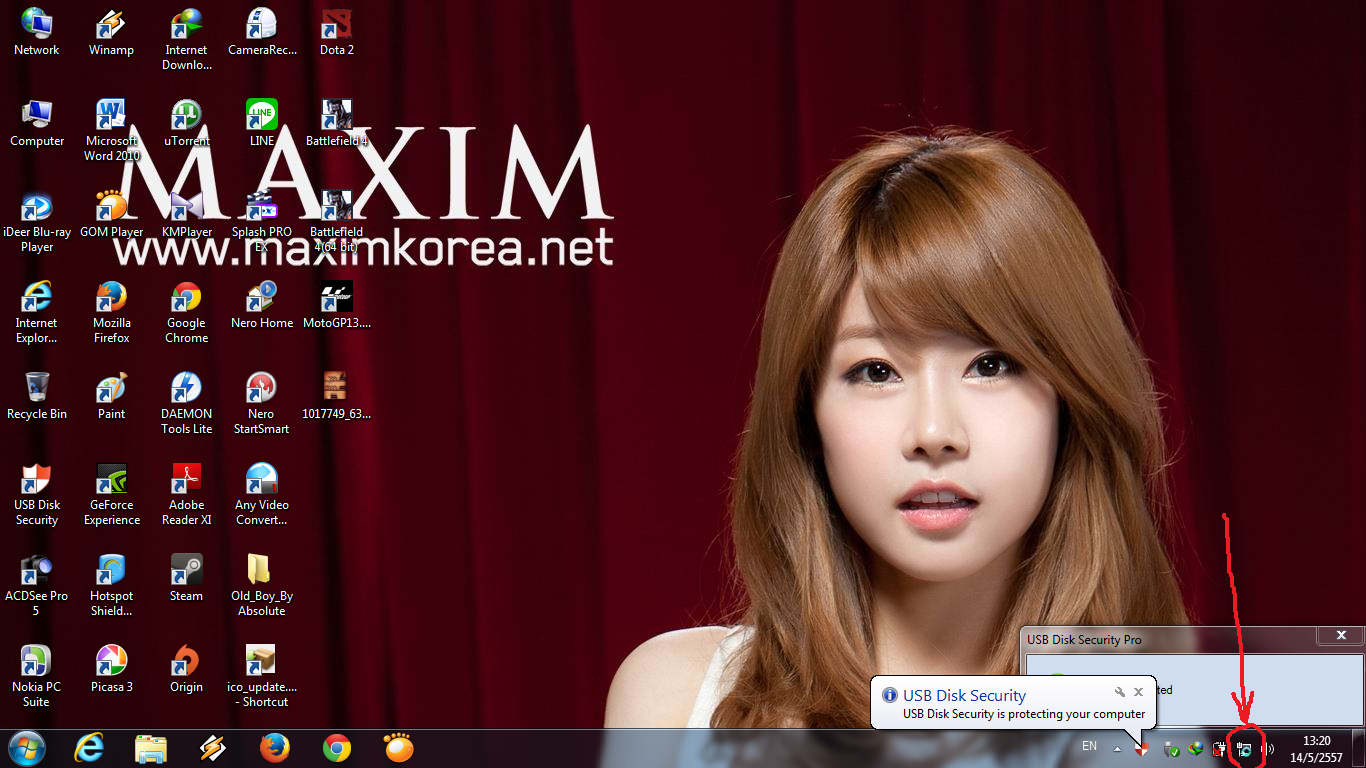Viewport: 1366px width, 768px height.
Task: Open the Windows Start menu
Action: (x=28, y=748)
